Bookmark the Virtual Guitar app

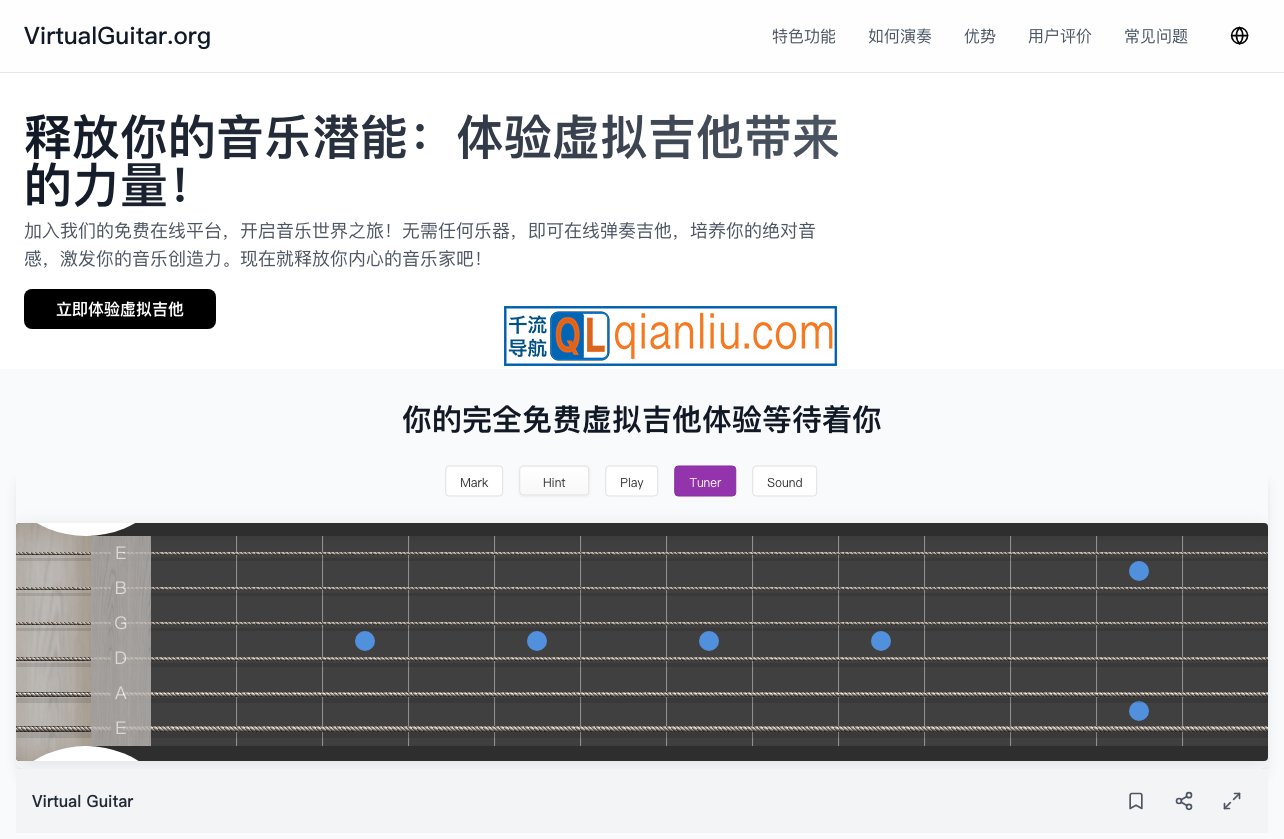[1136, 801]
